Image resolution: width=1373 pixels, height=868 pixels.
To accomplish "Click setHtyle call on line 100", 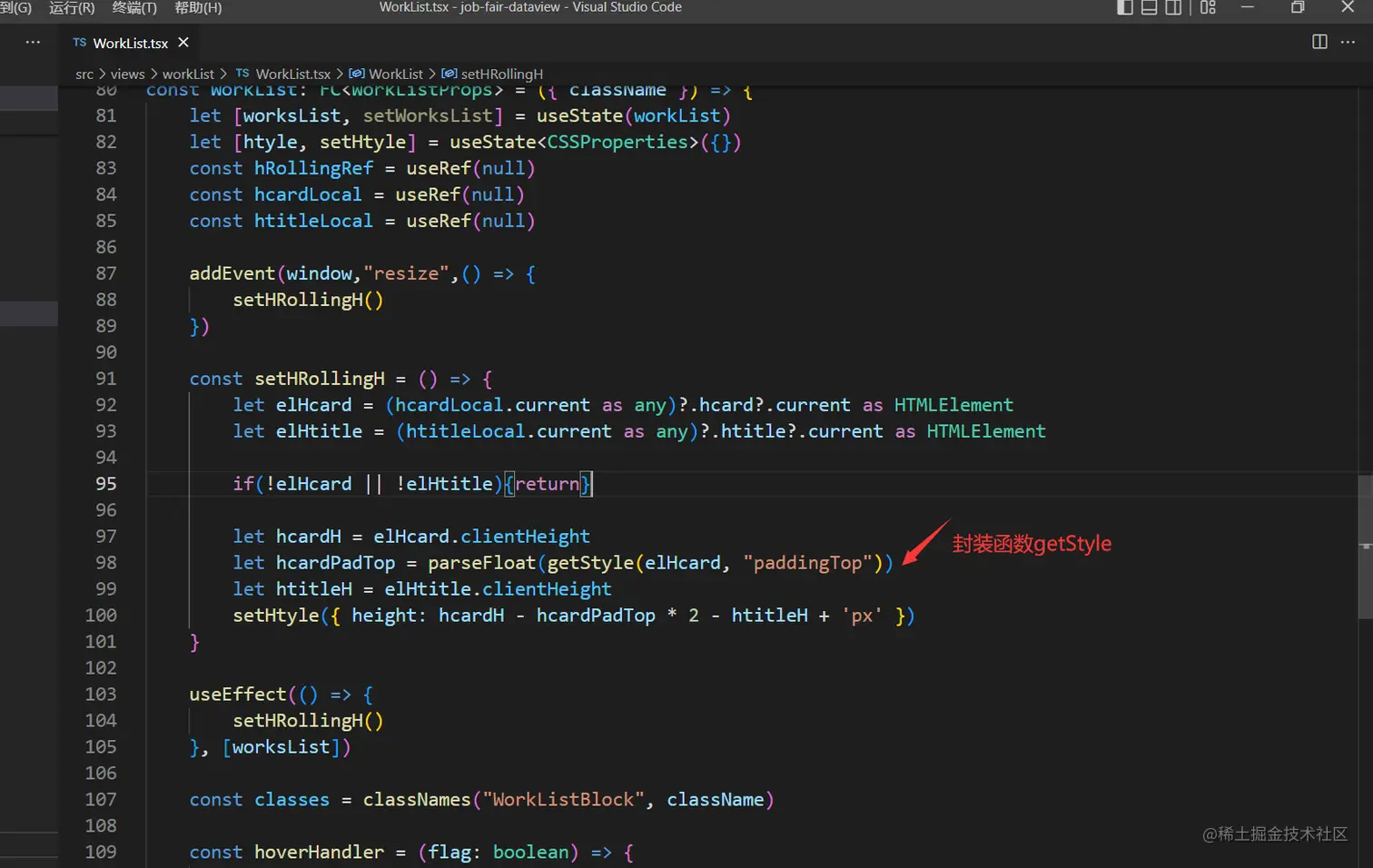I will (276, 616).
